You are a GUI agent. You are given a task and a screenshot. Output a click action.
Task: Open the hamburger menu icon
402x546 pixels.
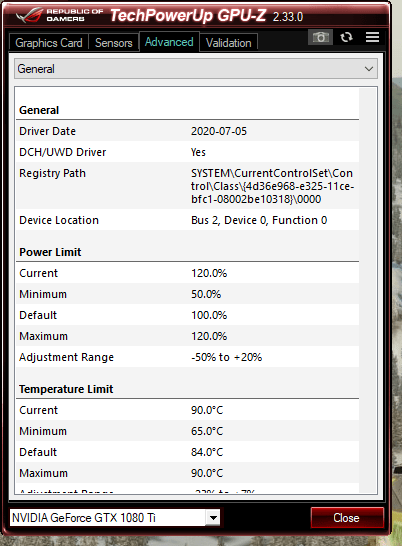(372, 37)
